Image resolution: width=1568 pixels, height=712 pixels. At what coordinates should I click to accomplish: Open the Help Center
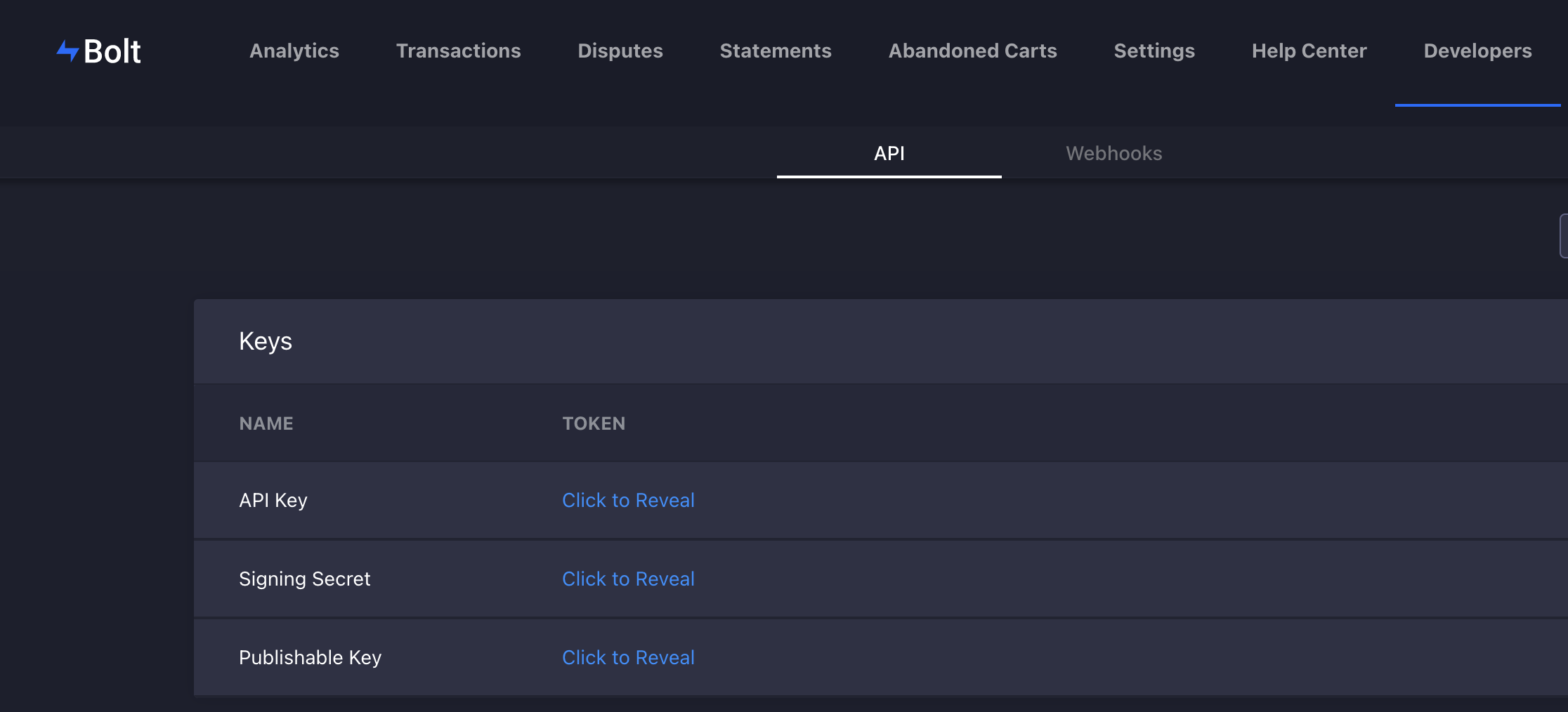(x=1309, y=51)
